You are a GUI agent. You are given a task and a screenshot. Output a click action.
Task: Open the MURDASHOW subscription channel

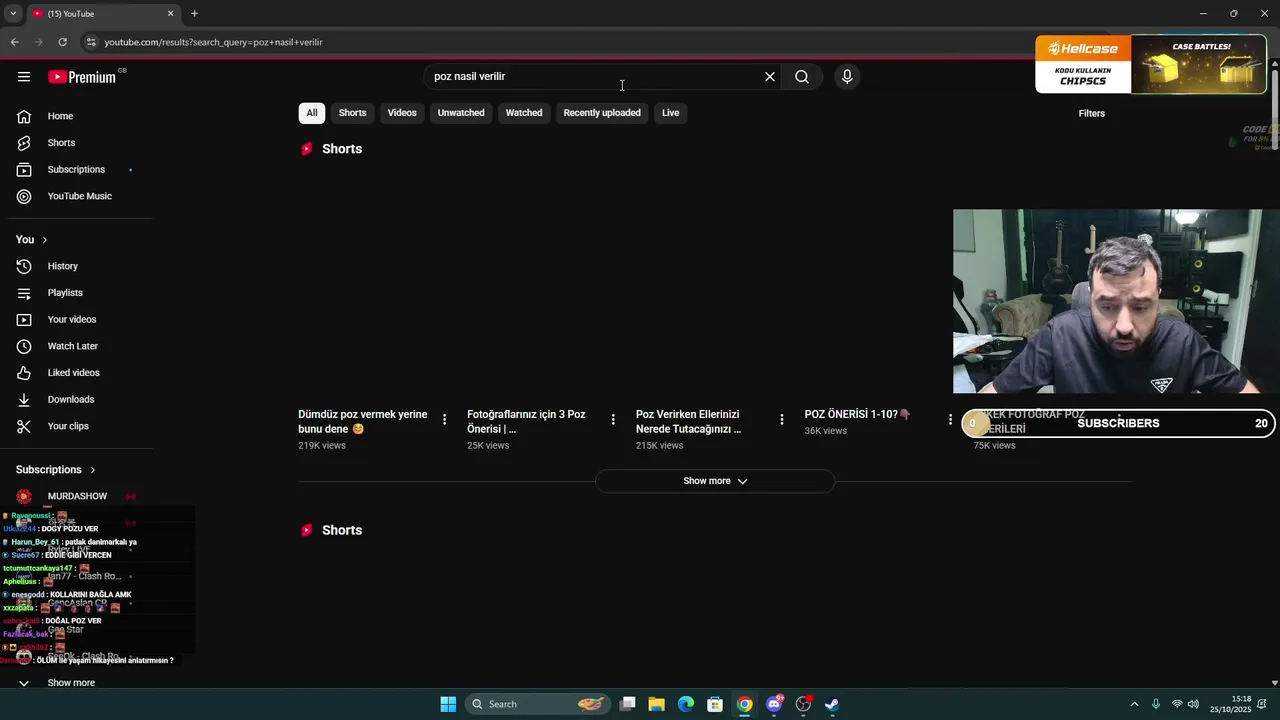coord(76,496)
